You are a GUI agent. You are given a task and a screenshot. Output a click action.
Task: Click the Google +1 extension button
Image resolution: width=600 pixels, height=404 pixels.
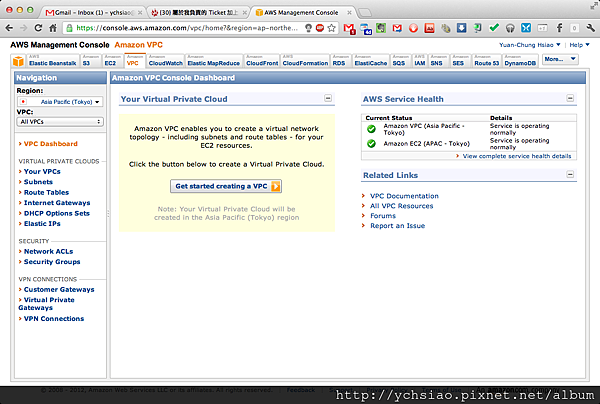(542, 28)
